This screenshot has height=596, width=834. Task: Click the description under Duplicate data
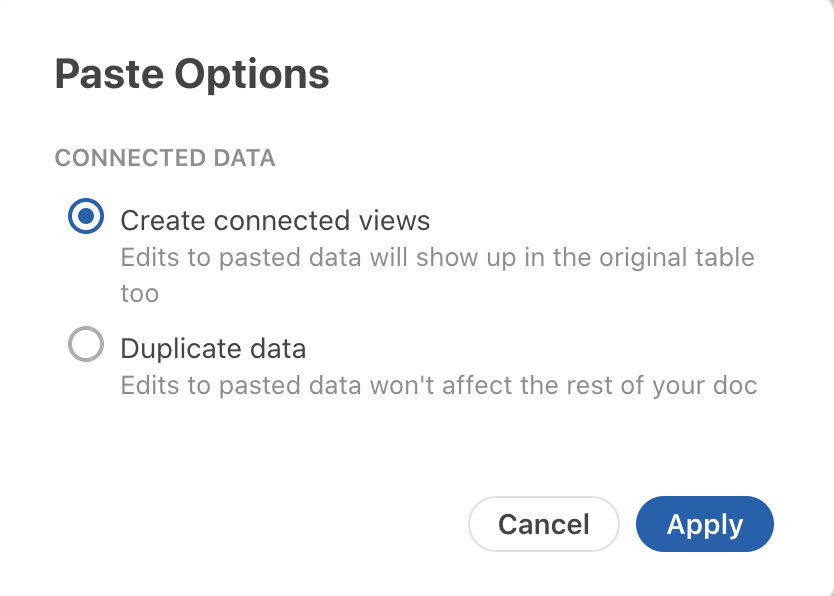tap(438, 385)
